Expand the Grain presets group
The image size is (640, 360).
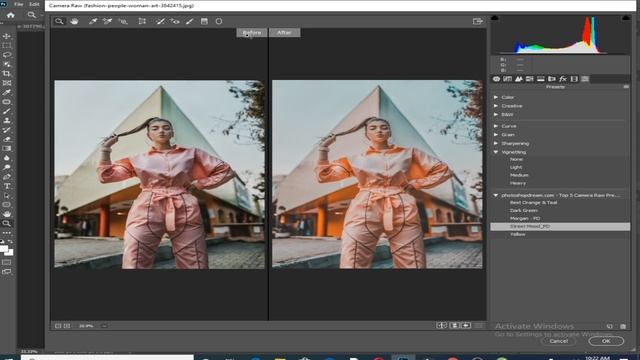(496, 135)
